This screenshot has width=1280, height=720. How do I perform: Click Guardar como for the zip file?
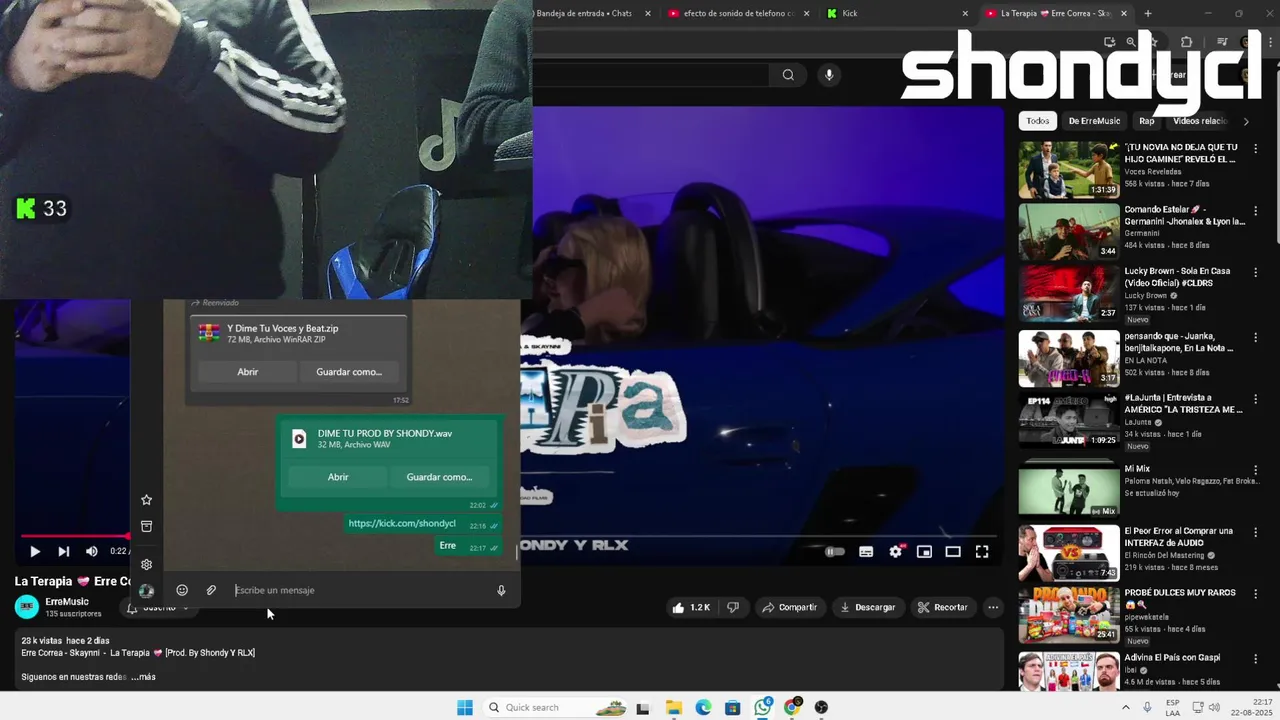tap(349, 372)
